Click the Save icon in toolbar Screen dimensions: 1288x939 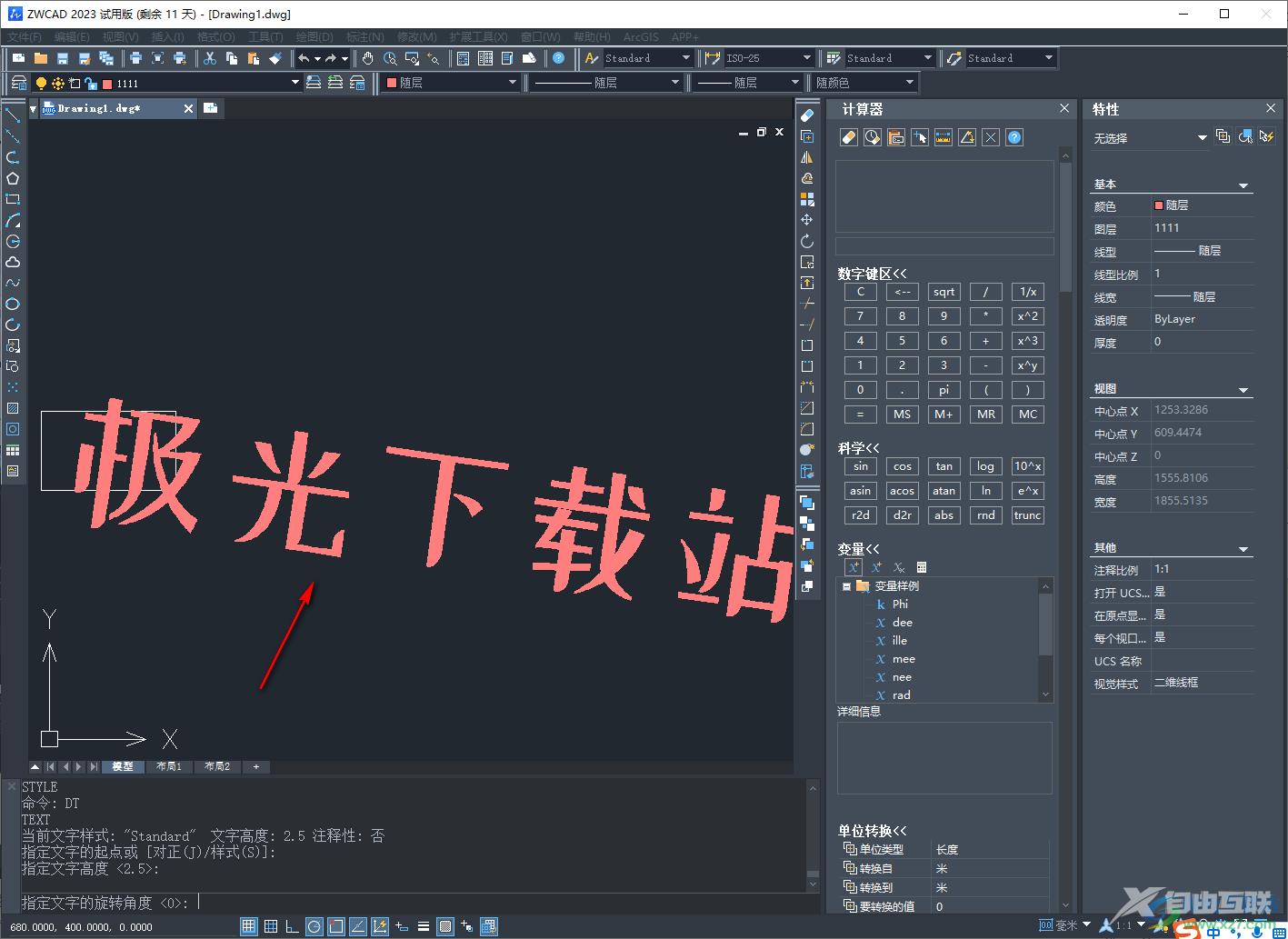(x=62, y=58)
